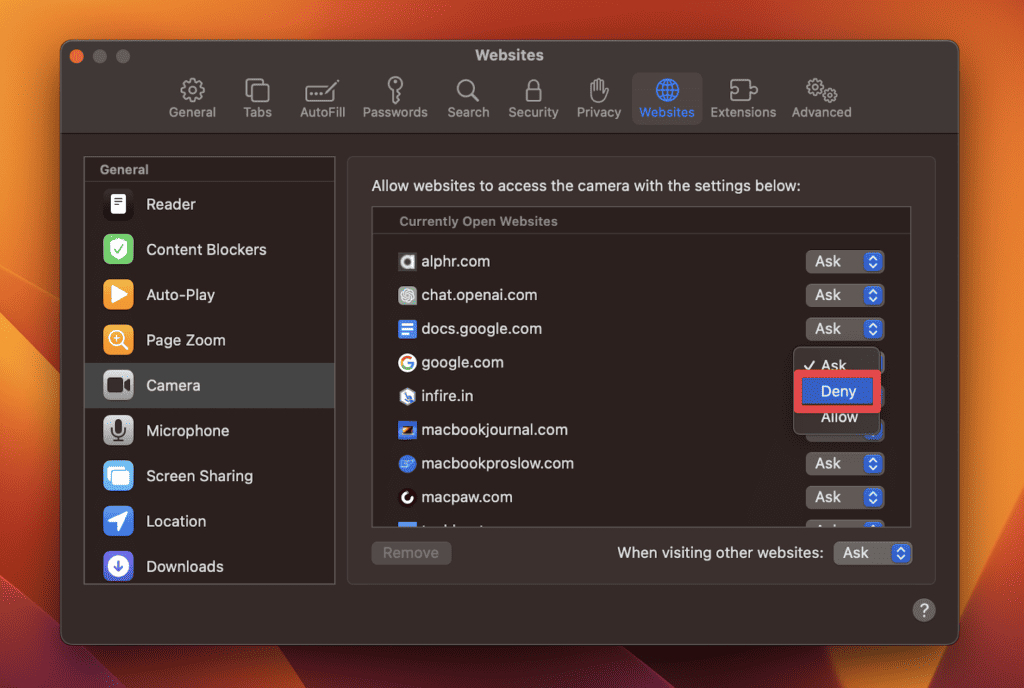The height and width of the screenshot is (688, 1024).
Task: Click the alphr.com favicon
Action: (407, 262)
